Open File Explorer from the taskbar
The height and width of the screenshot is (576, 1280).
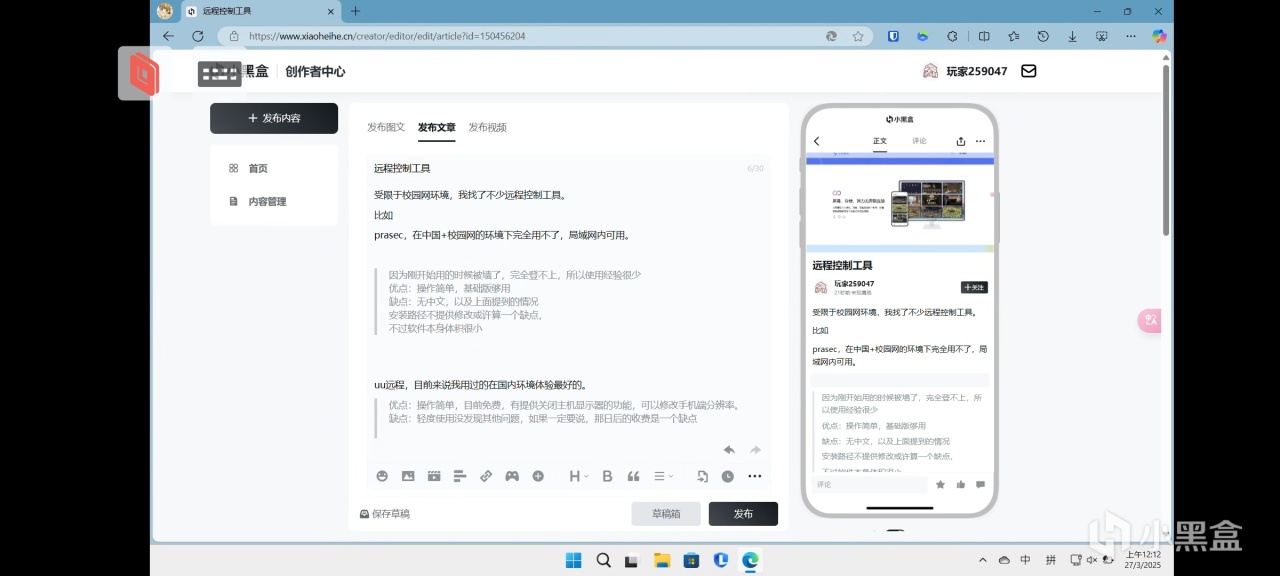tap(661, 560)
